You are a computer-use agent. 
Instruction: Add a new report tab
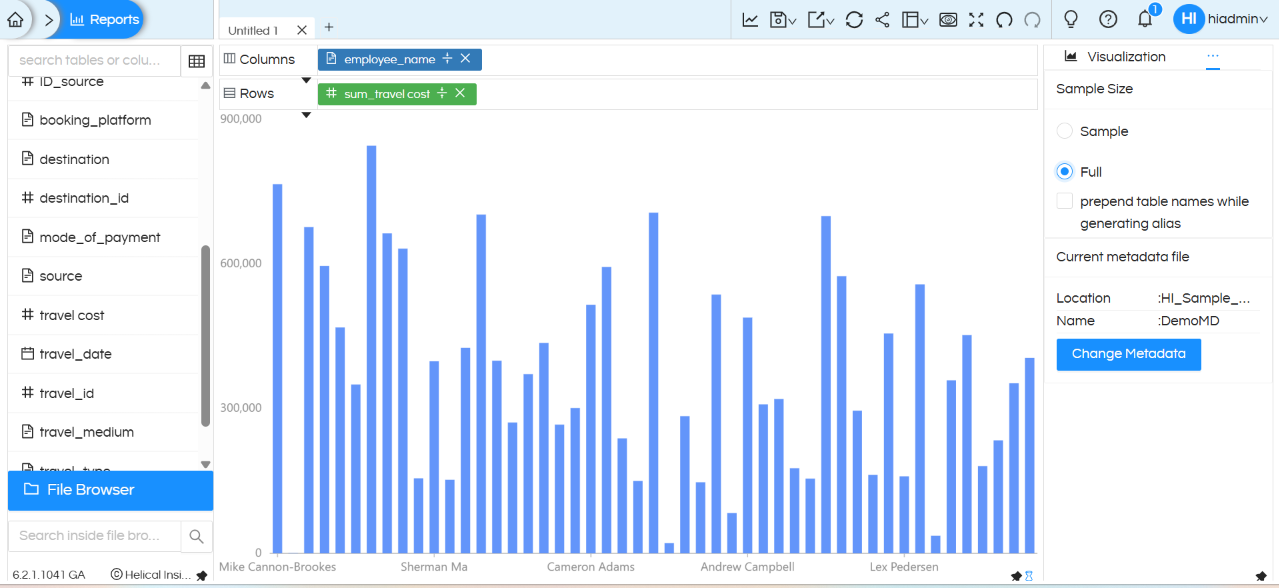click(329, 27)
